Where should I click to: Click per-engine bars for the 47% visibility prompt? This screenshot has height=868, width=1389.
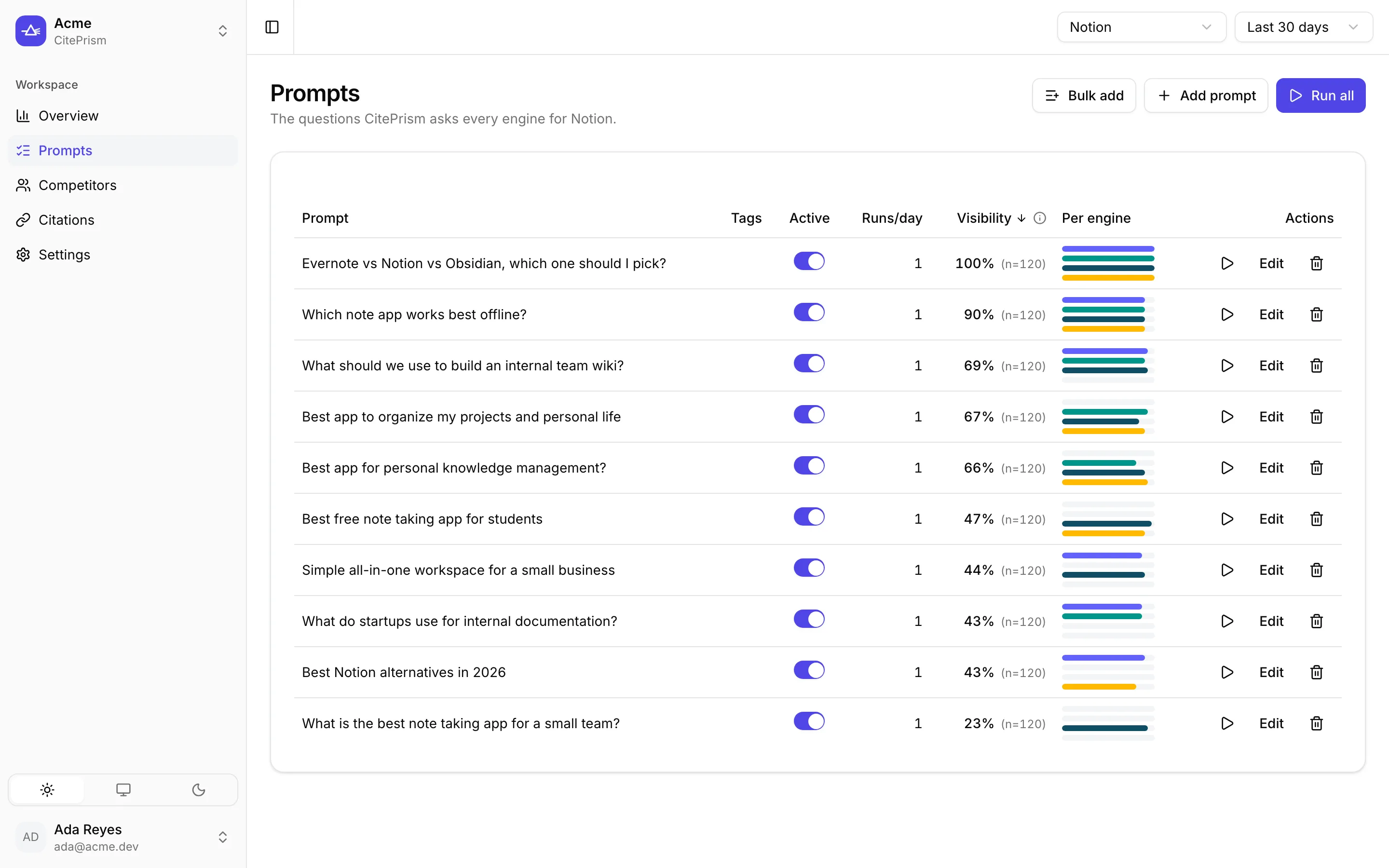coord(1108,519)
